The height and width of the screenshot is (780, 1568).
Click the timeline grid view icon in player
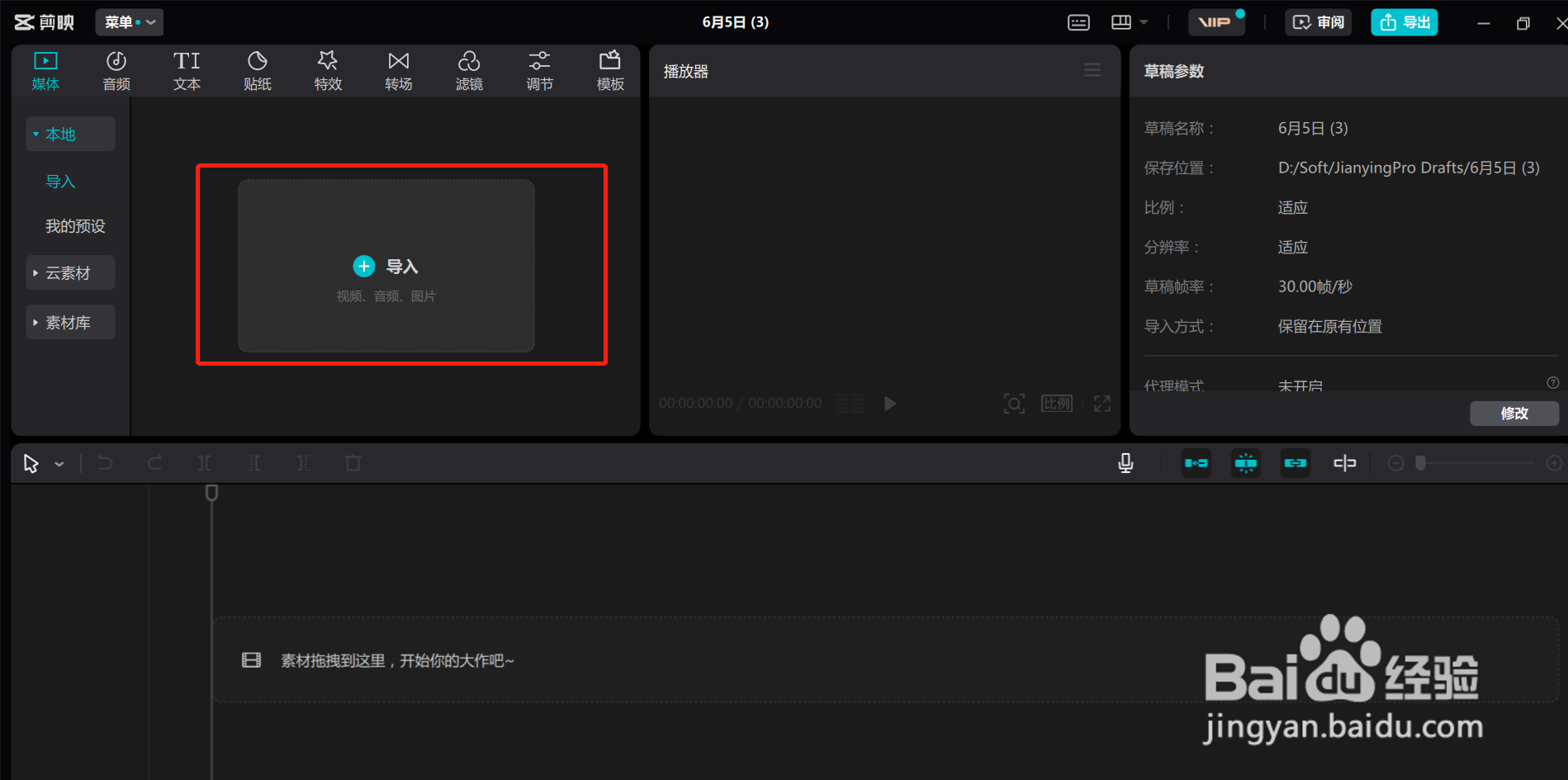coord(850,404)
